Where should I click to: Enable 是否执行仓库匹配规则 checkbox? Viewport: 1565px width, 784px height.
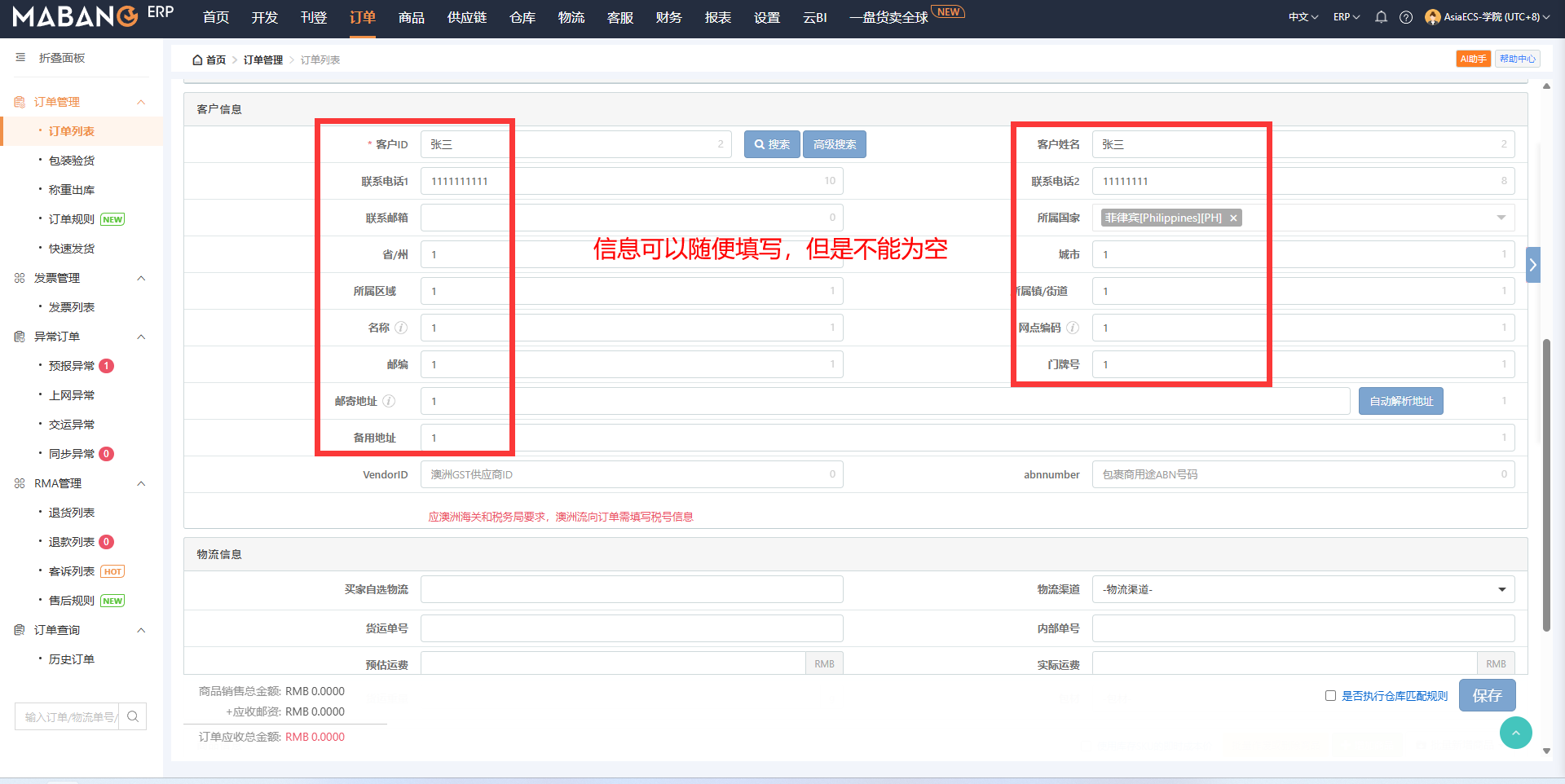(x=1330, y=696)
